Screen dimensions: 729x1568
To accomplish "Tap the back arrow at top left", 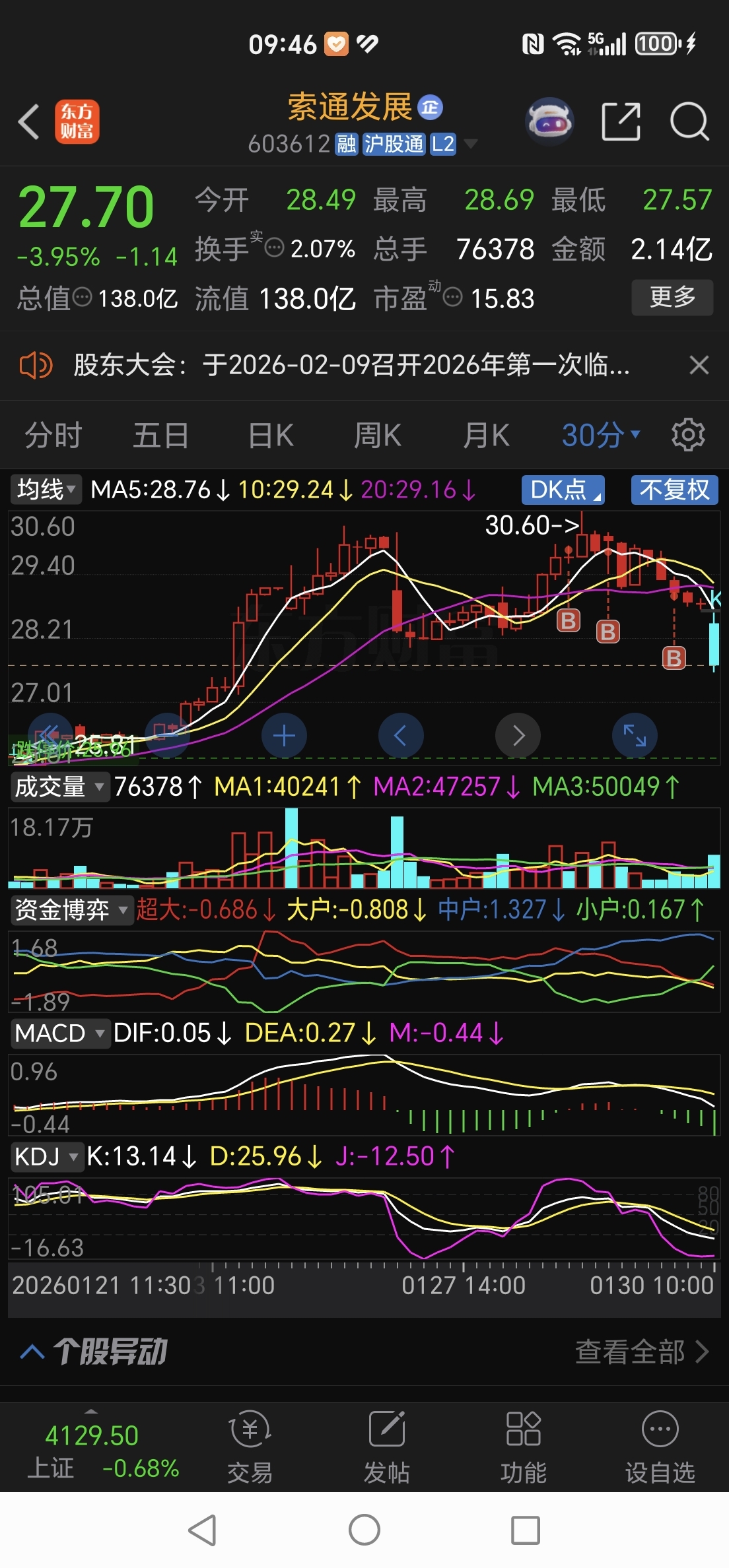I will point(29,122).
